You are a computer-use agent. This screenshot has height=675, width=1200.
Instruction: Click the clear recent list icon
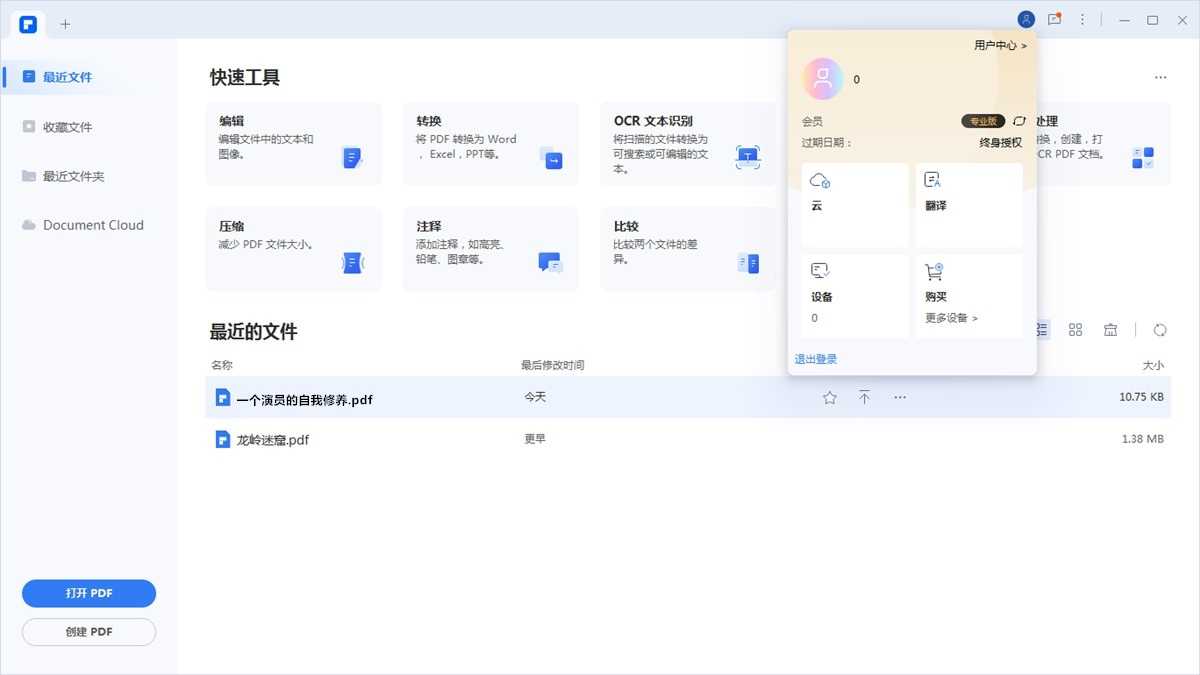(x=1110, y=329)
